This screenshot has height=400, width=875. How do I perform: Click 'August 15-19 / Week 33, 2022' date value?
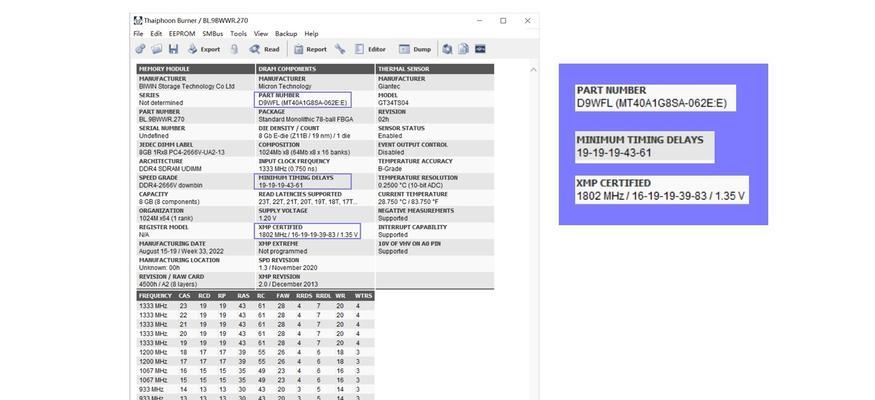click(x=181, y=252)
